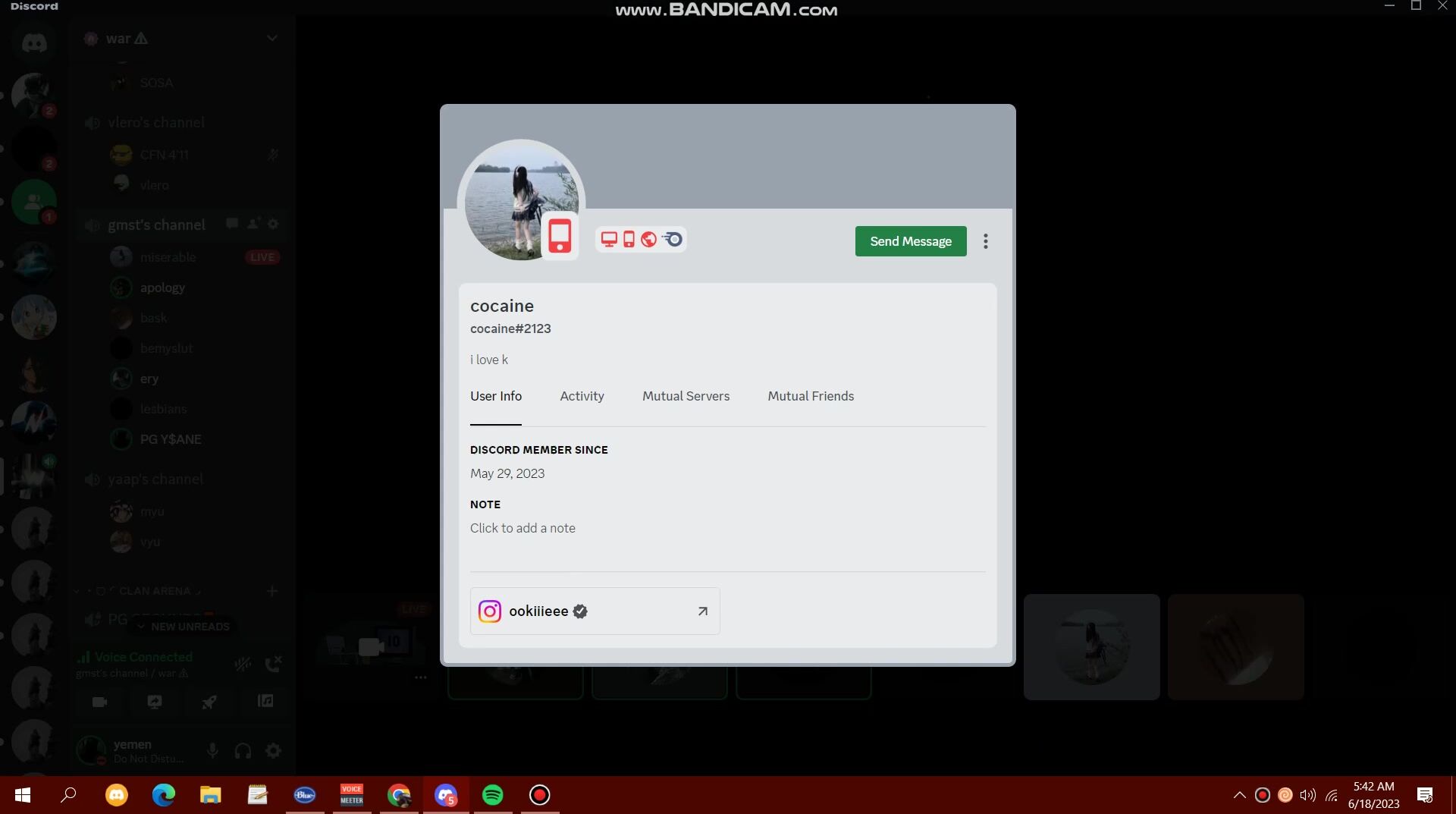Open yaap's channel voice channel
The width and height of the screenshot is (1456, 814).
coord(155,479)
